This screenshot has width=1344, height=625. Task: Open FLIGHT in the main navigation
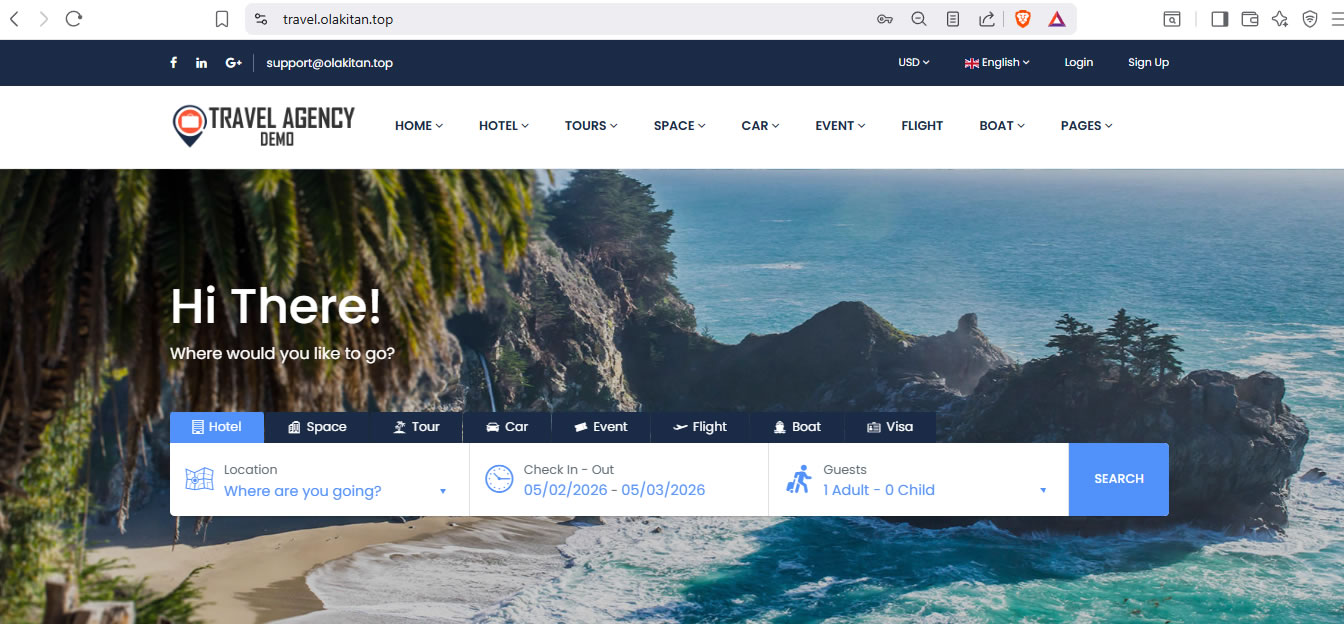pyautogui.click(x=922, y=125)
